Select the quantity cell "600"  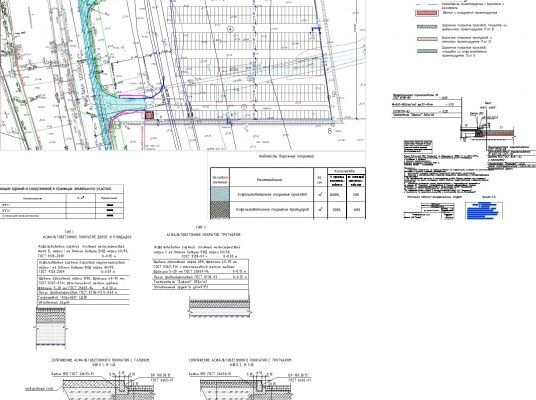point(356,210)
